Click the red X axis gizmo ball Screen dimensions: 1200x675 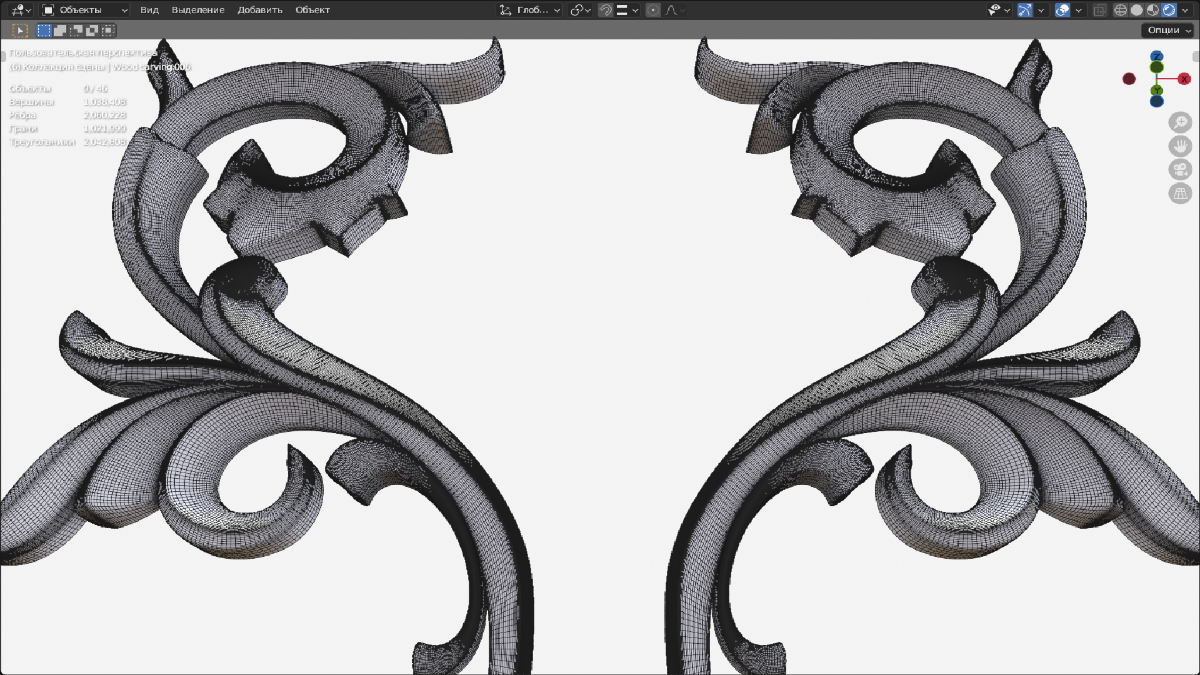[x=1184, y=79]
